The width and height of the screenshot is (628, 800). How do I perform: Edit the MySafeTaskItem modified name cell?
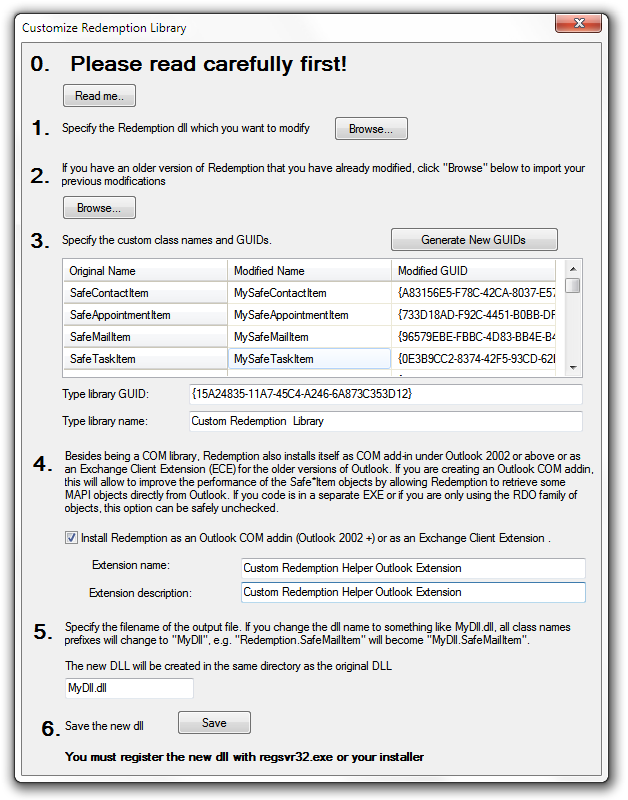click(x=309, y=359)
